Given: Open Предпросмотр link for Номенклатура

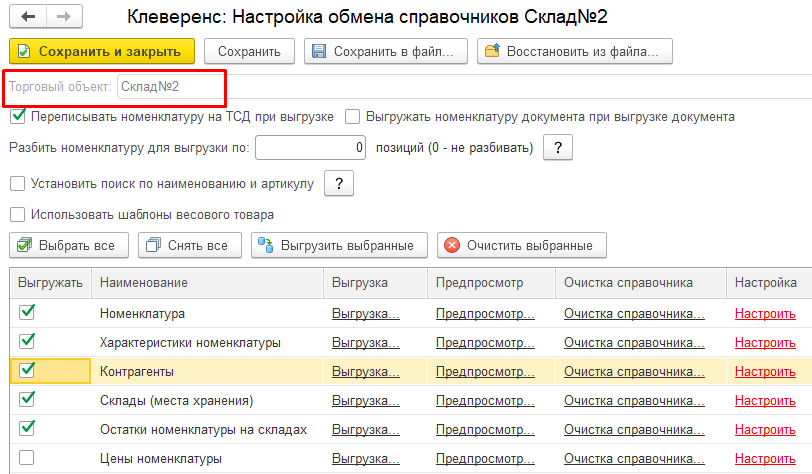Looking at the screenshot, I should [485, 314].
